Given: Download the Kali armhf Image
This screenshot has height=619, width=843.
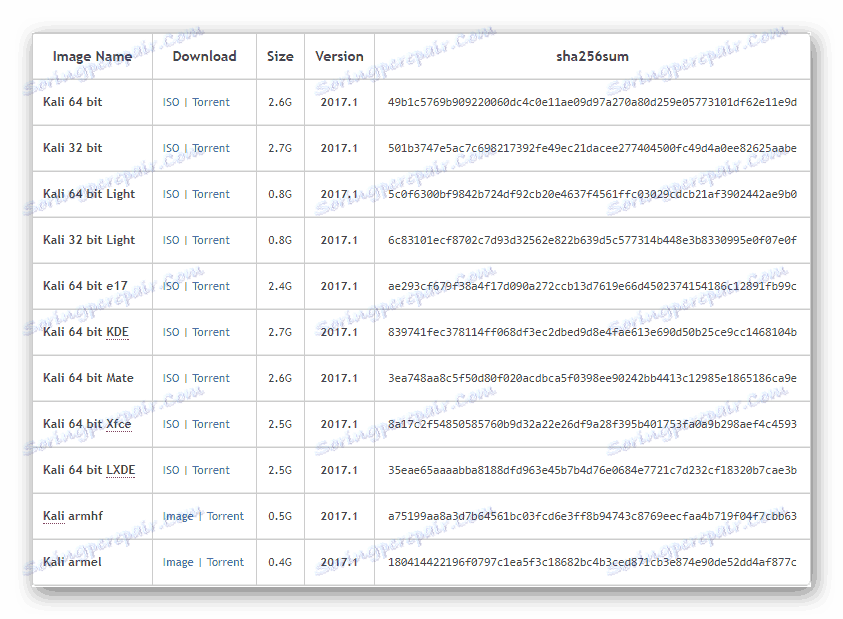Looking at the screenshot, I should pos(178,516).
